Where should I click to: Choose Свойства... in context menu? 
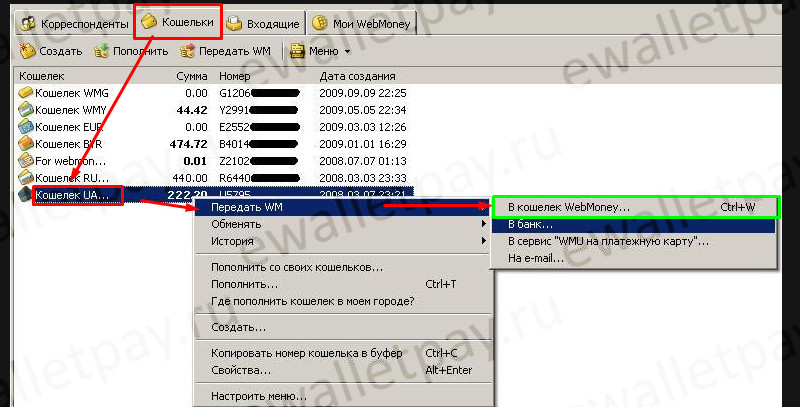tap(343, 370)
